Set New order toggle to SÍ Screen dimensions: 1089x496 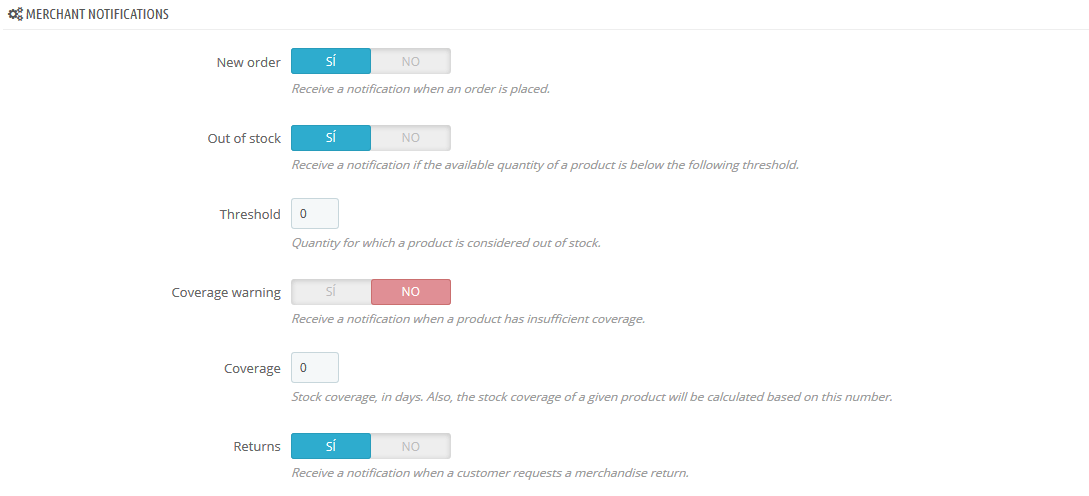tap(331, 61)
